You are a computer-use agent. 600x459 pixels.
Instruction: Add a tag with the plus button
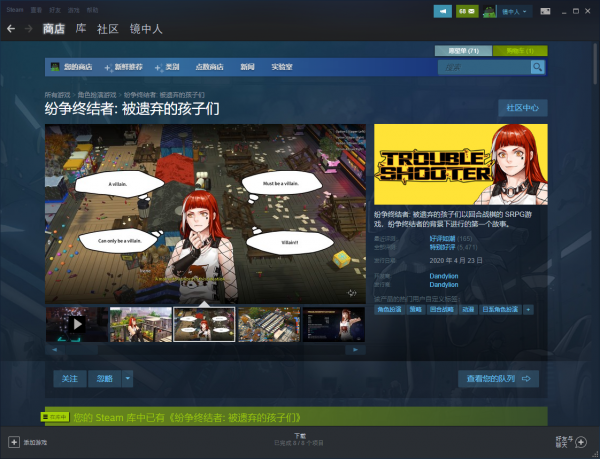(x=528, y=309)
